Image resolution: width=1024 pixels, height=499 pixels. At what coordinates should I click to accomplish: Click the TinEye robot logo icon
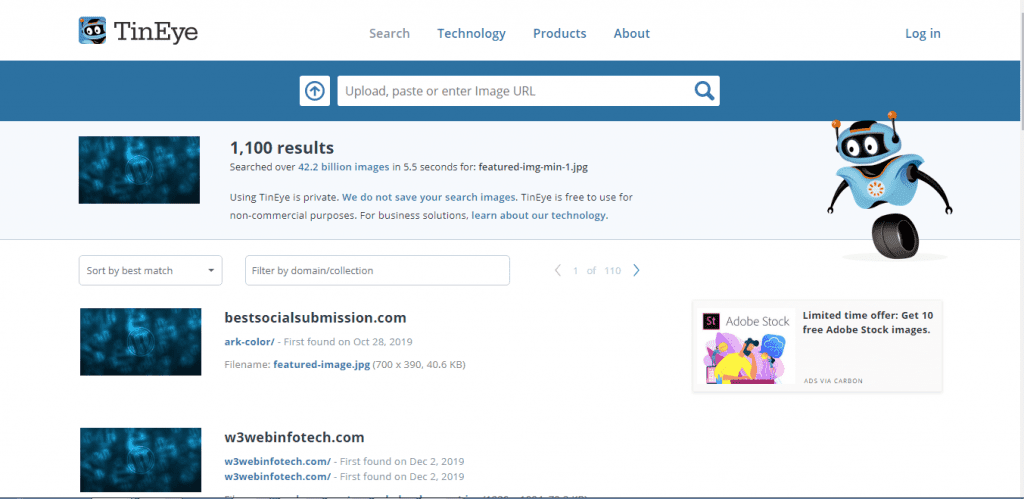[92, 31]
